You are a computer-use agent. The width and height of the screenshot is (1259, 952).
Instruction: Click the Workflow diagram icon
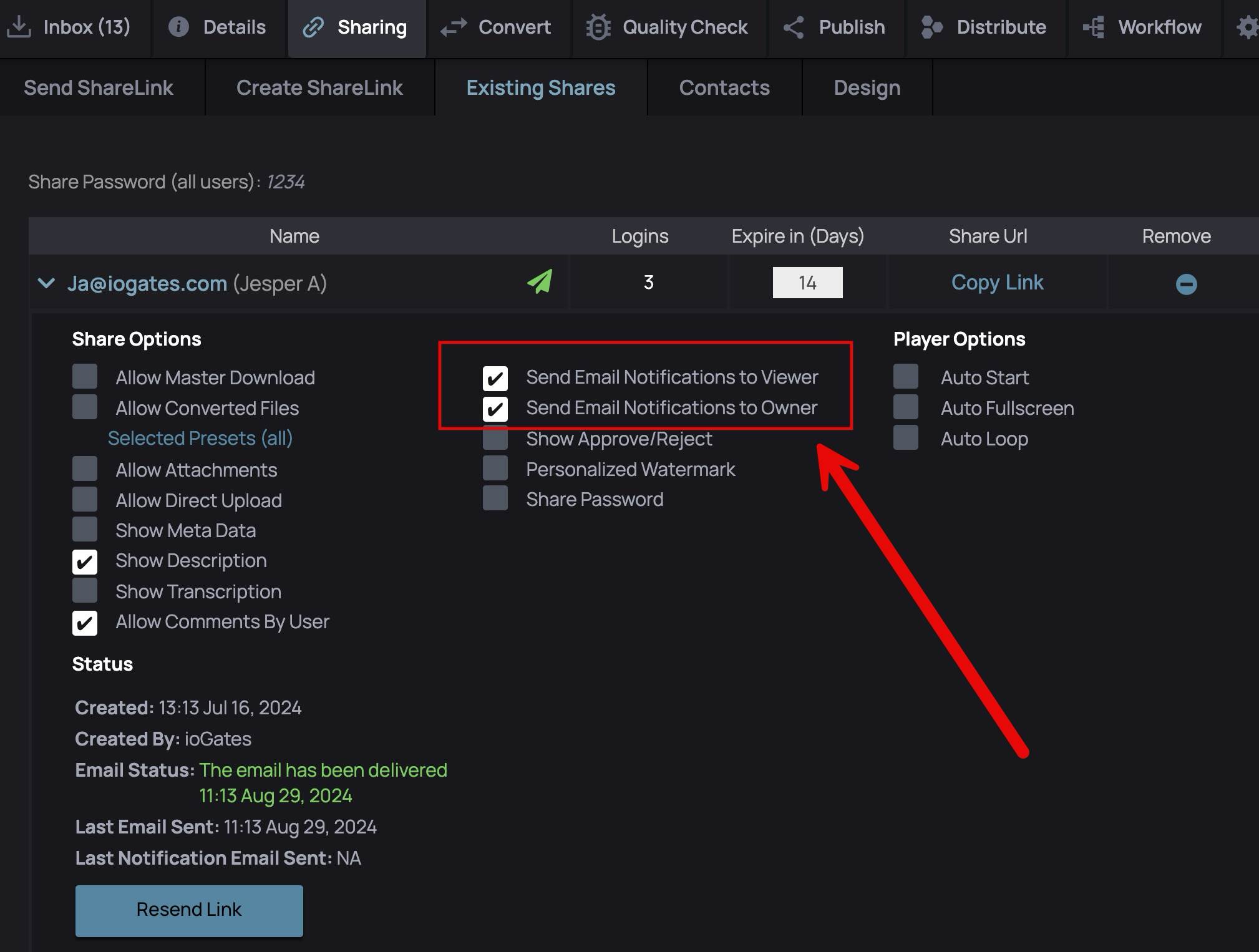[1094, 27]
